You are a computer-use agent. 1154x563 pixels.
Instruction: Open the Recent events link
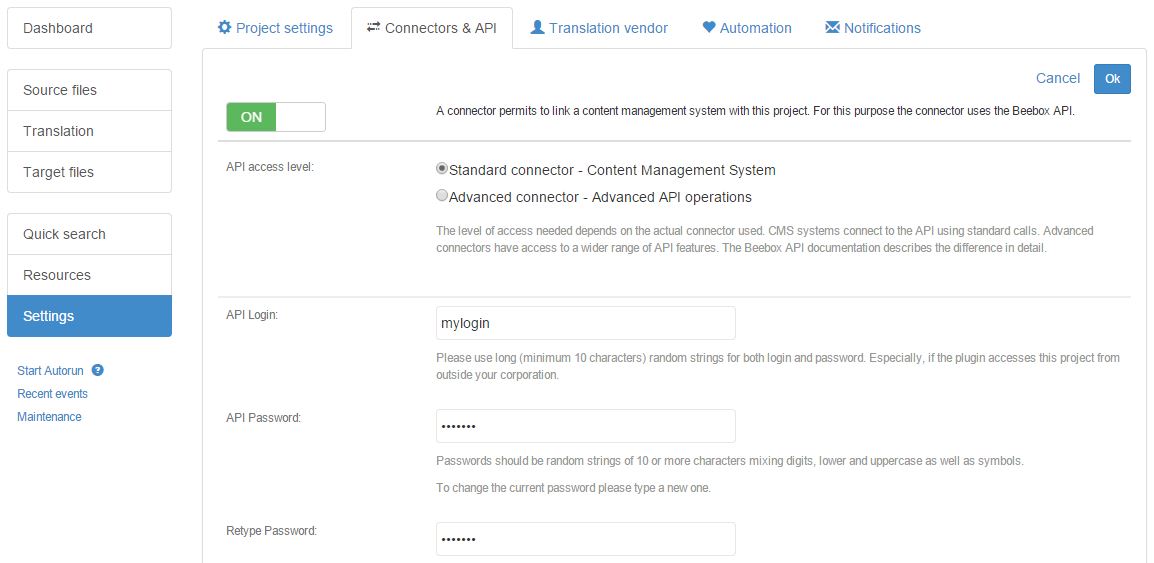click(x=53, y=393)
